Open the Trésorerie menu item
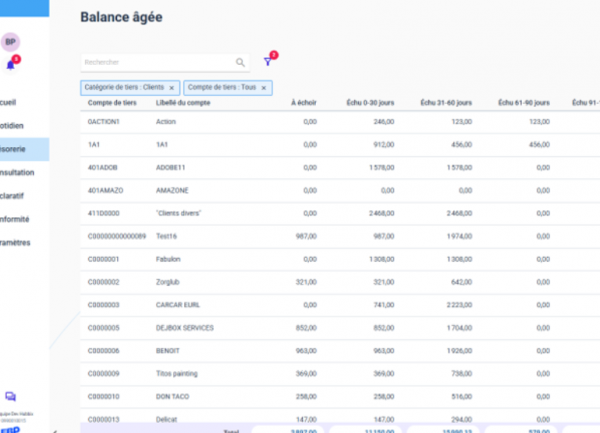Viewport: 600px width, 433px height. pyautogui.click(x=24, y=149)
